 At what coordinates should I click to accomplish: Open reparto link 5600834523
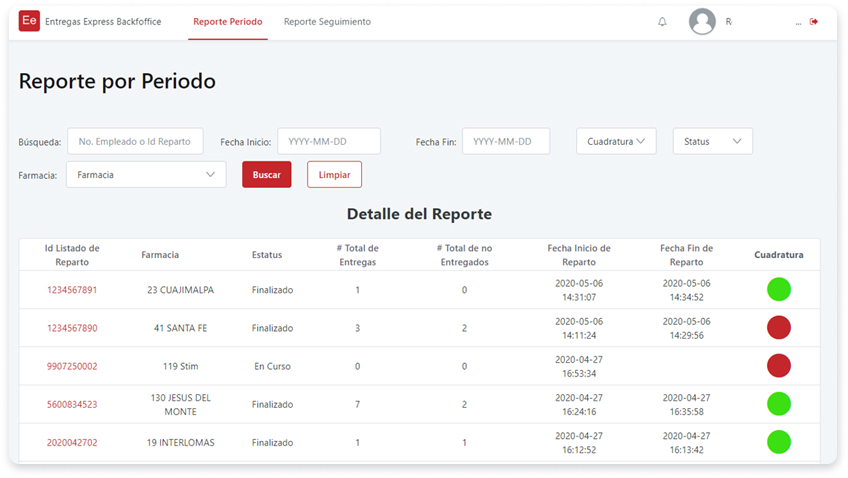(72, 404)
